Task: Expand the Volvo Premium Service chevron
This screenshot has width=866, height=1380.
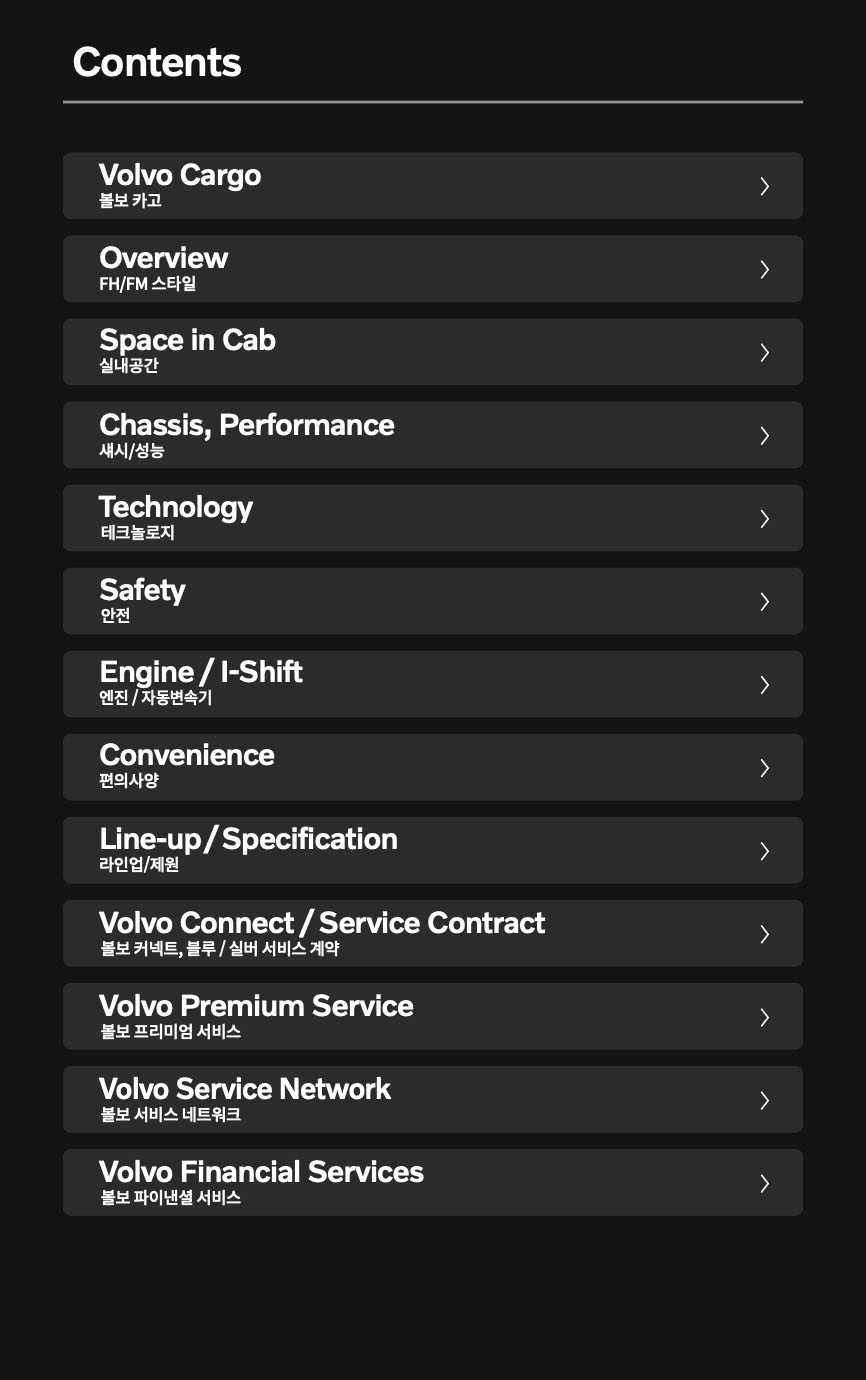Action: click(x=764, y=1016)
